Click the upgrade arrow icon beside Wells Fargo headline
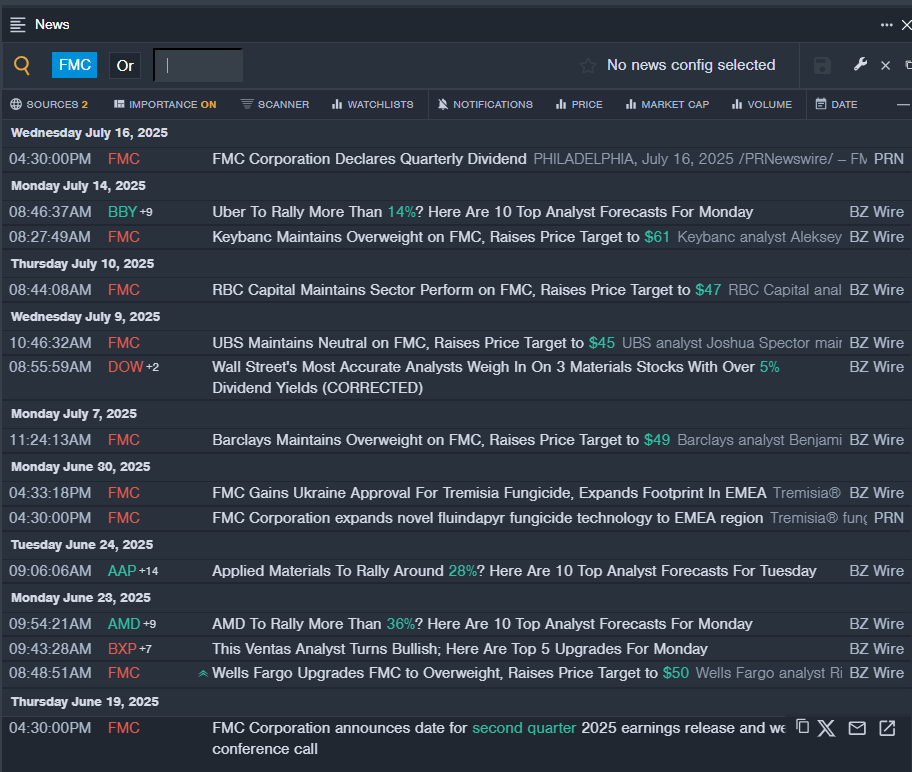912x772 pixels. coord(203,674)
